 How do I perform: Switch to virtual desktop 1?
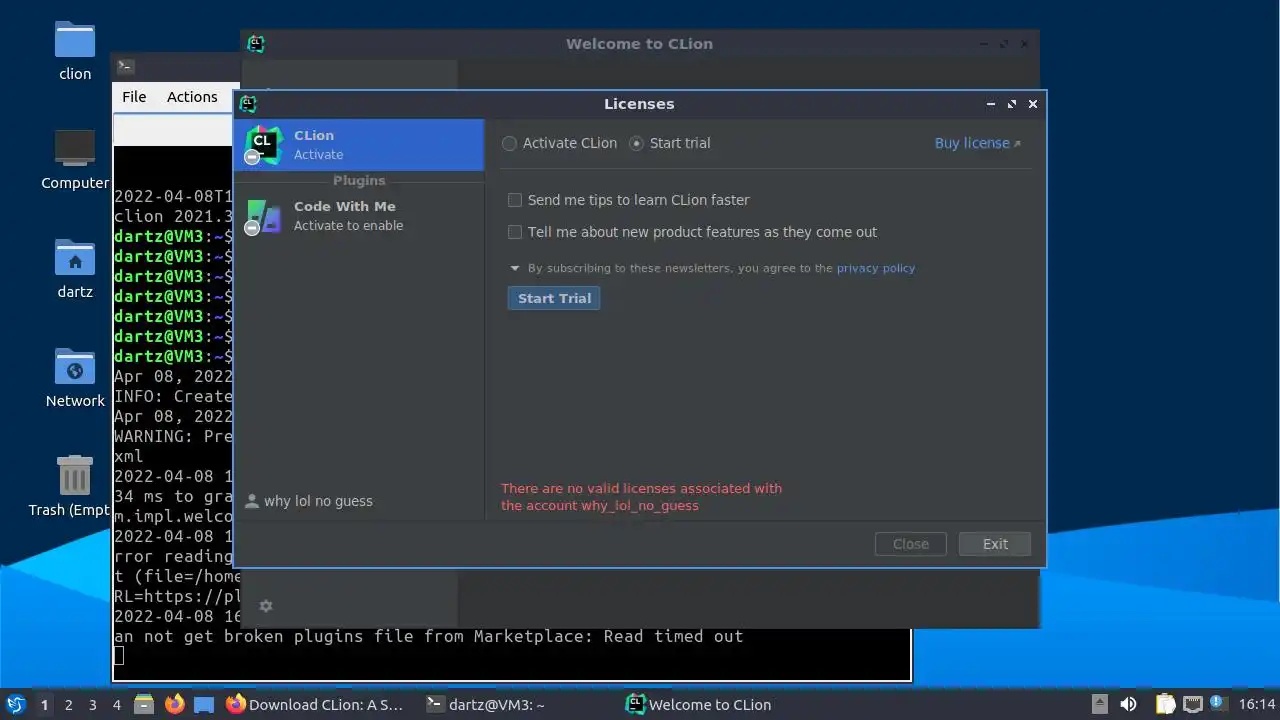(x=44, y=704)
